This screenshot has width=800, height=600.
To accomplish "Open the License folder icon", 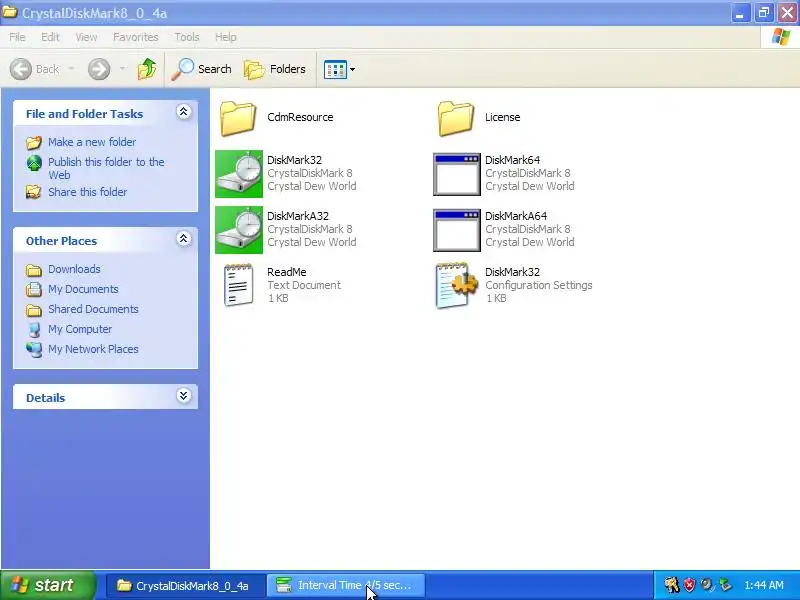I will tap(456, 118).
